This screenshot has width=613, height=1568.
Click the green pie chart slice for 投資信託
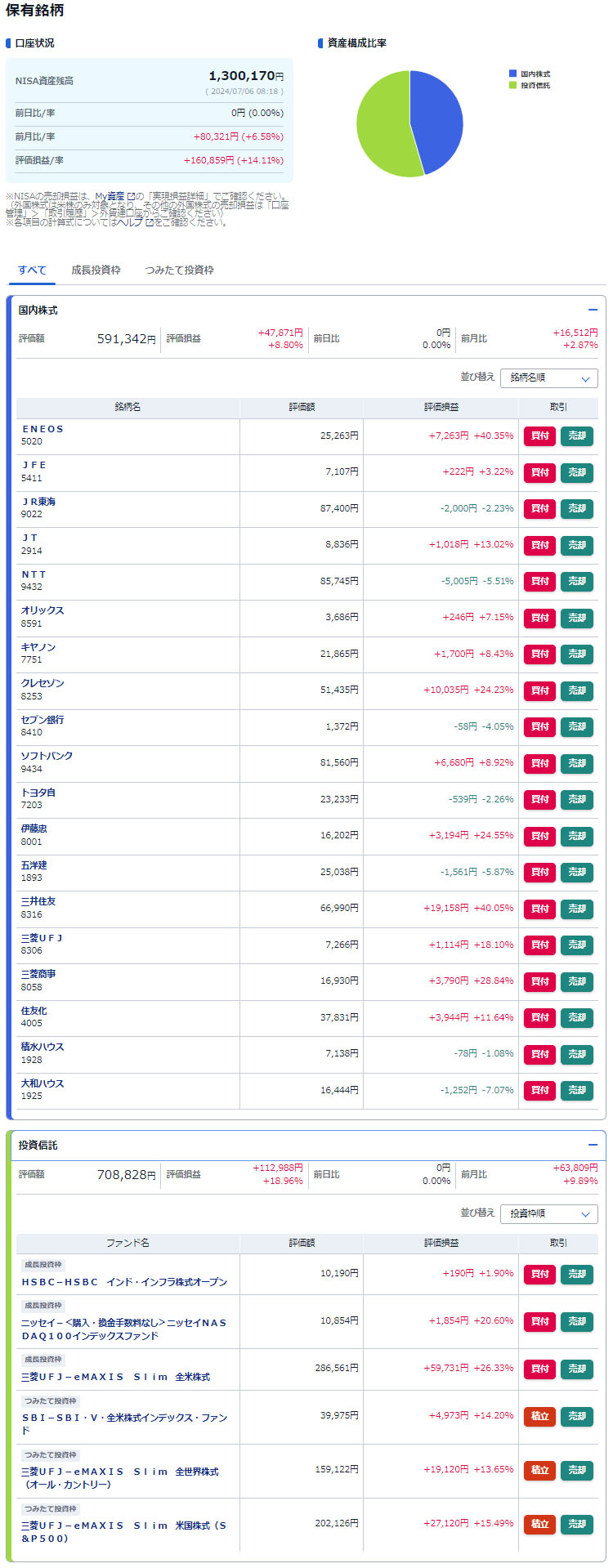(x=383, y=127)
